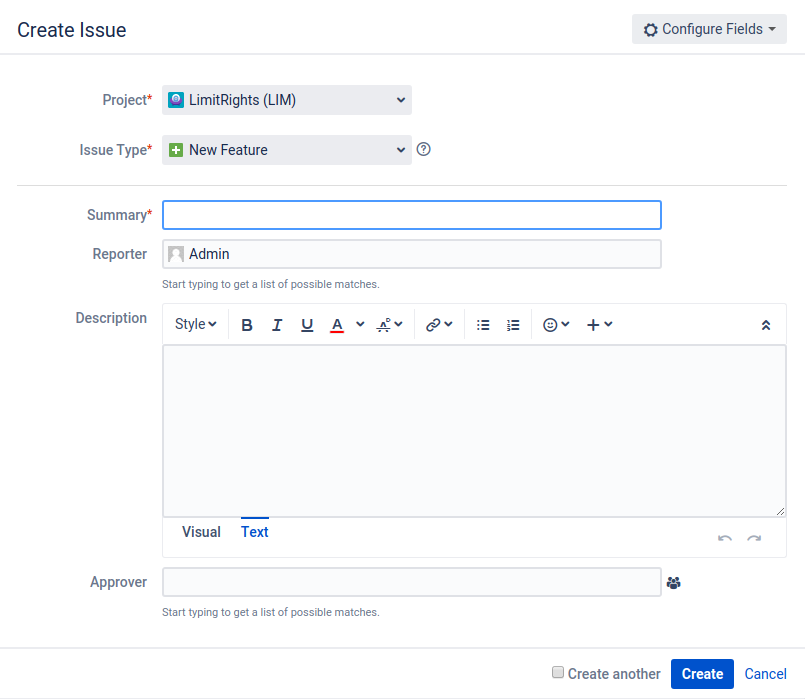805x699 pixels.
Task: Click the Admin avatar in Reporter field
Action: (x=176, y=254)
